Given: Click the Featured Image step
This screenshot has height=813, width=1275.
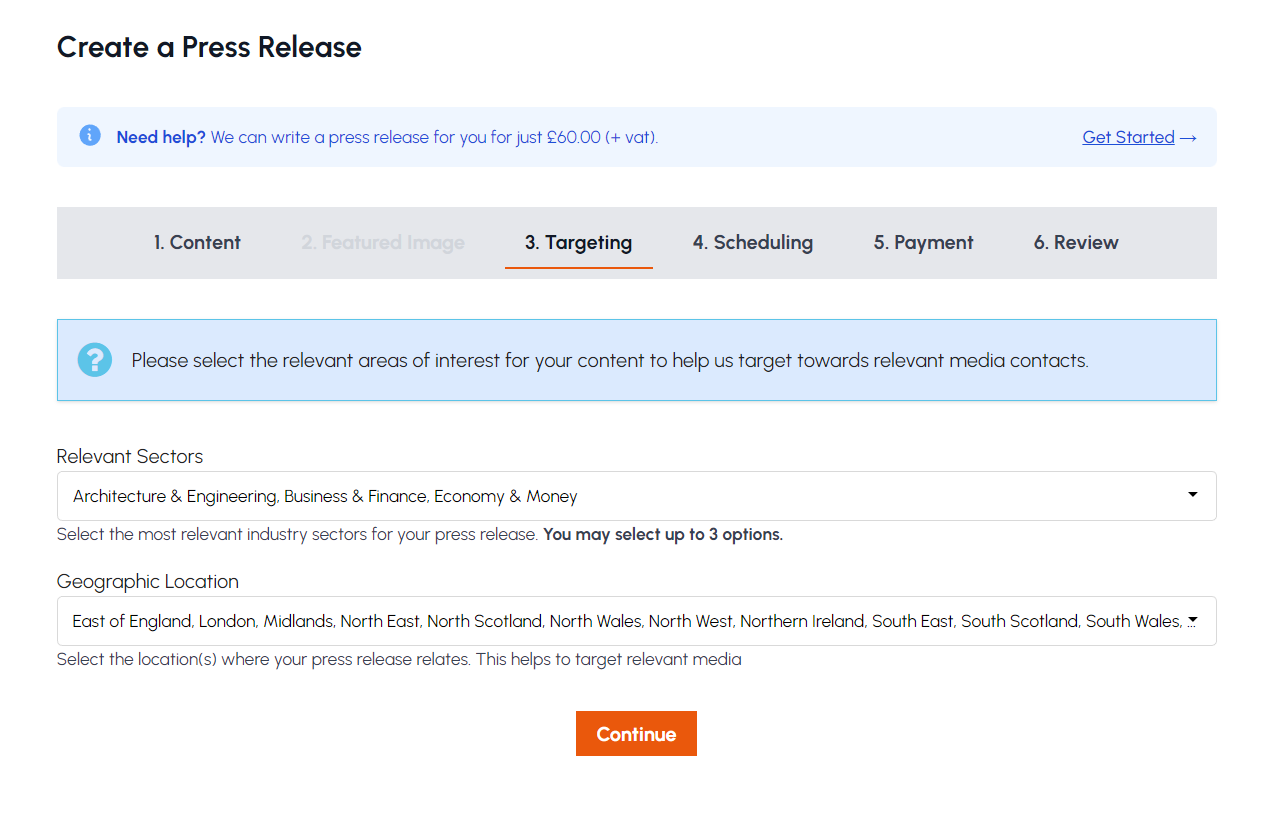Looking at the screenshot, I should 382,242.
